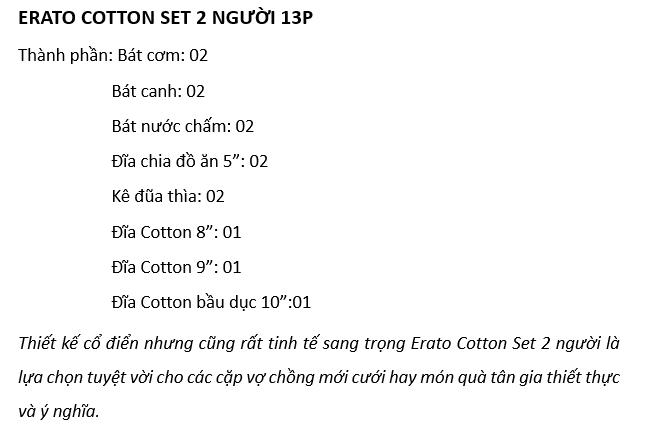Click the 'Bát cơm: 02' text
This screenshot has height=444, width=654.
tap(163, 55)
